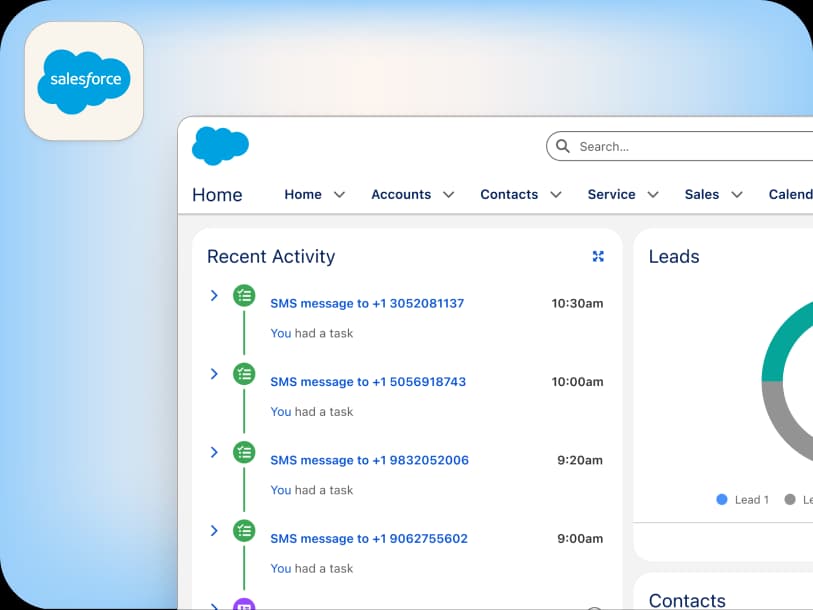813x610 pixels.
Task: Open the Sales tab dropdown arrow
Action: (x=737, y=195)
